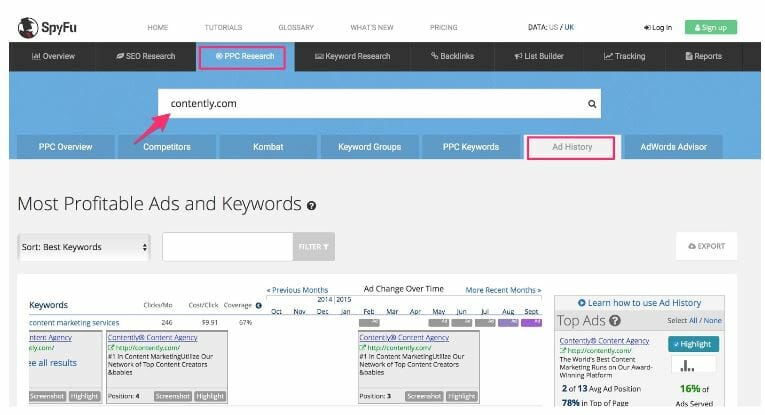Screen dimensions: 765x415
Task: Click Highlight button in Position: 3 ad card
Action: point(461,396)
